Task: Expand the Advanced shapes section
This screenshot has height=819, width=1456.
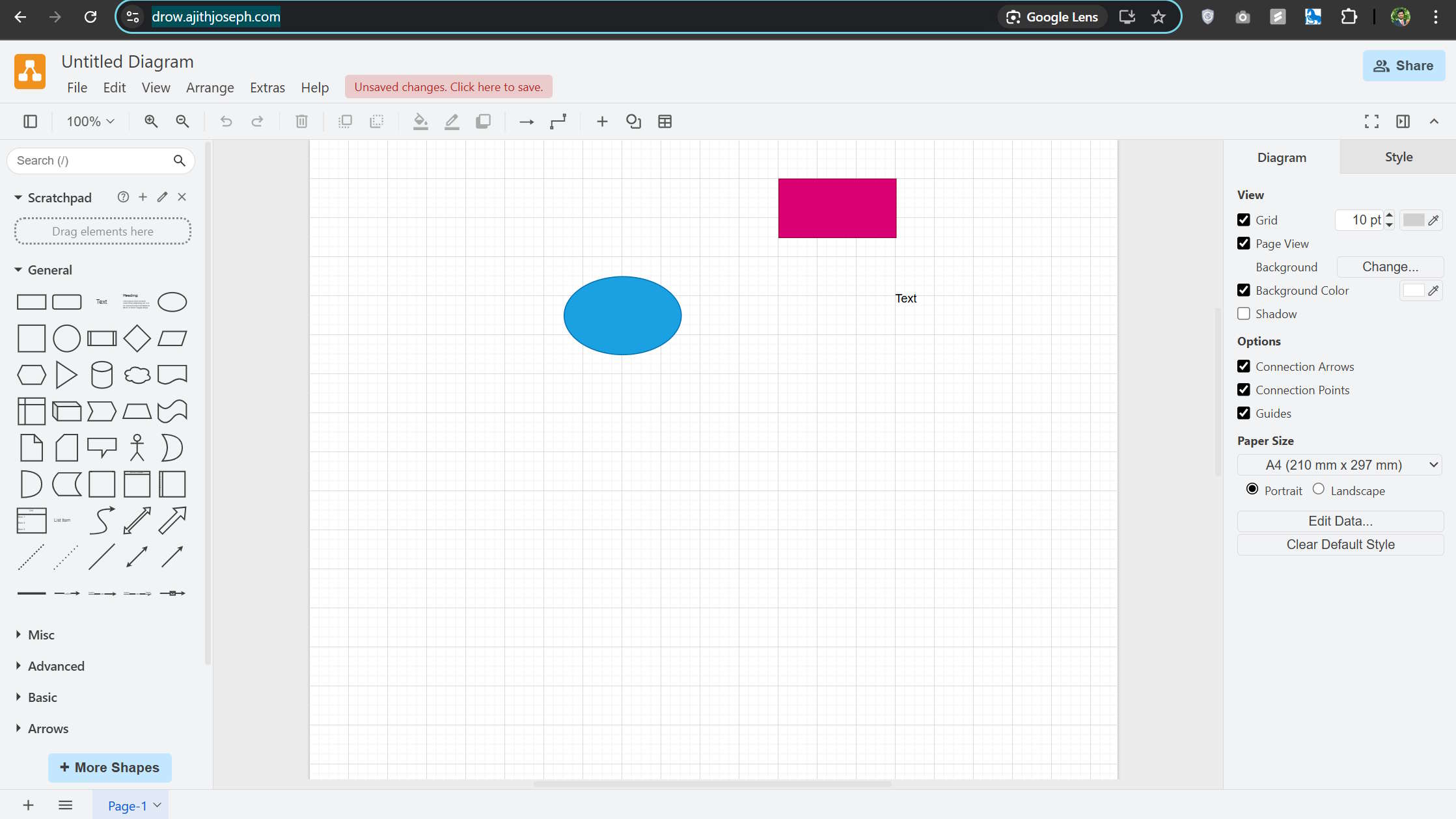Action: pyautogui.click(x=56, y=666)
